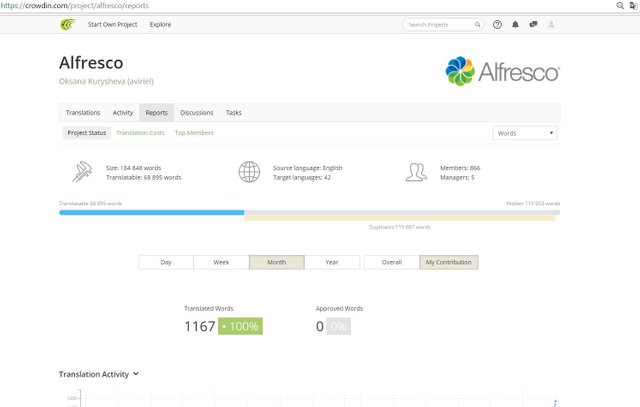Select the Year period toggle
The width and height of the screenshot is (640, 407).
332,262
